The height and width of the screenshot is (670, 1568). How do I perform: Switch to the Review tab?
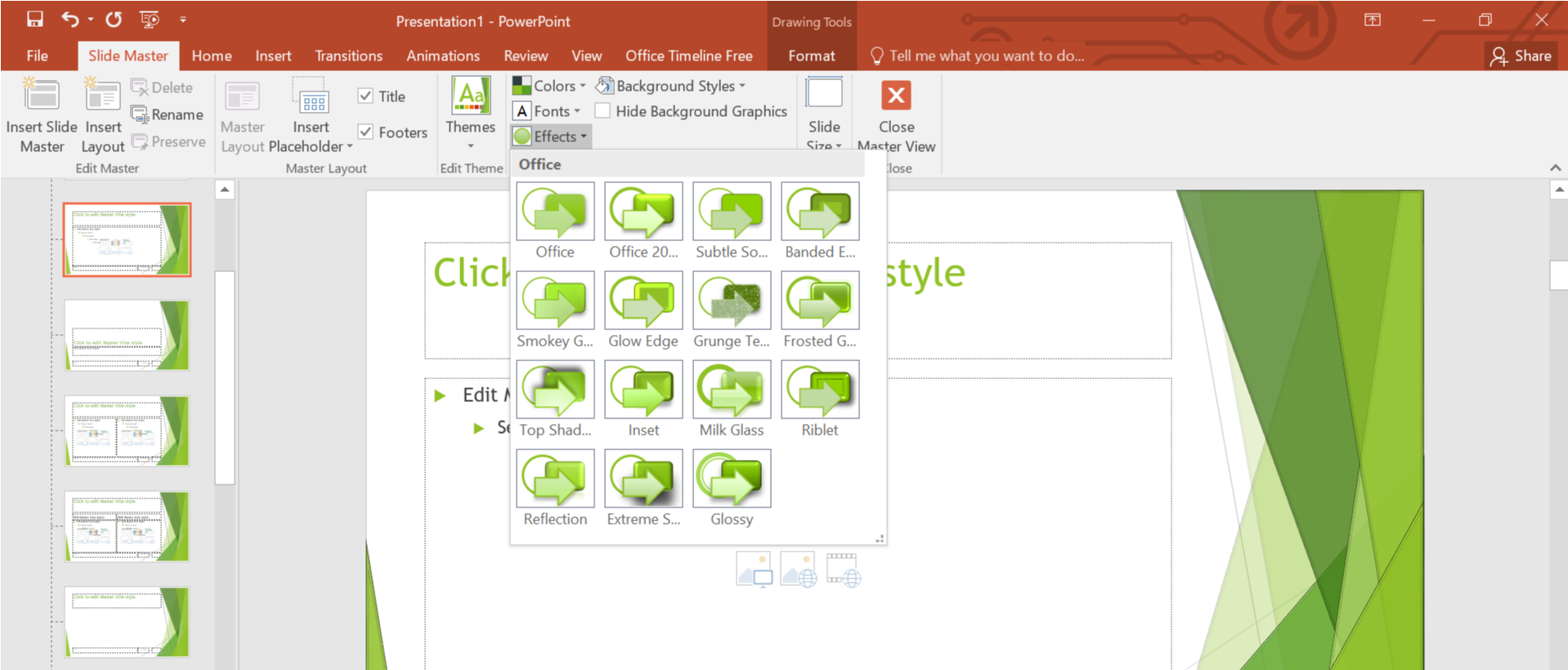(526, 56)
